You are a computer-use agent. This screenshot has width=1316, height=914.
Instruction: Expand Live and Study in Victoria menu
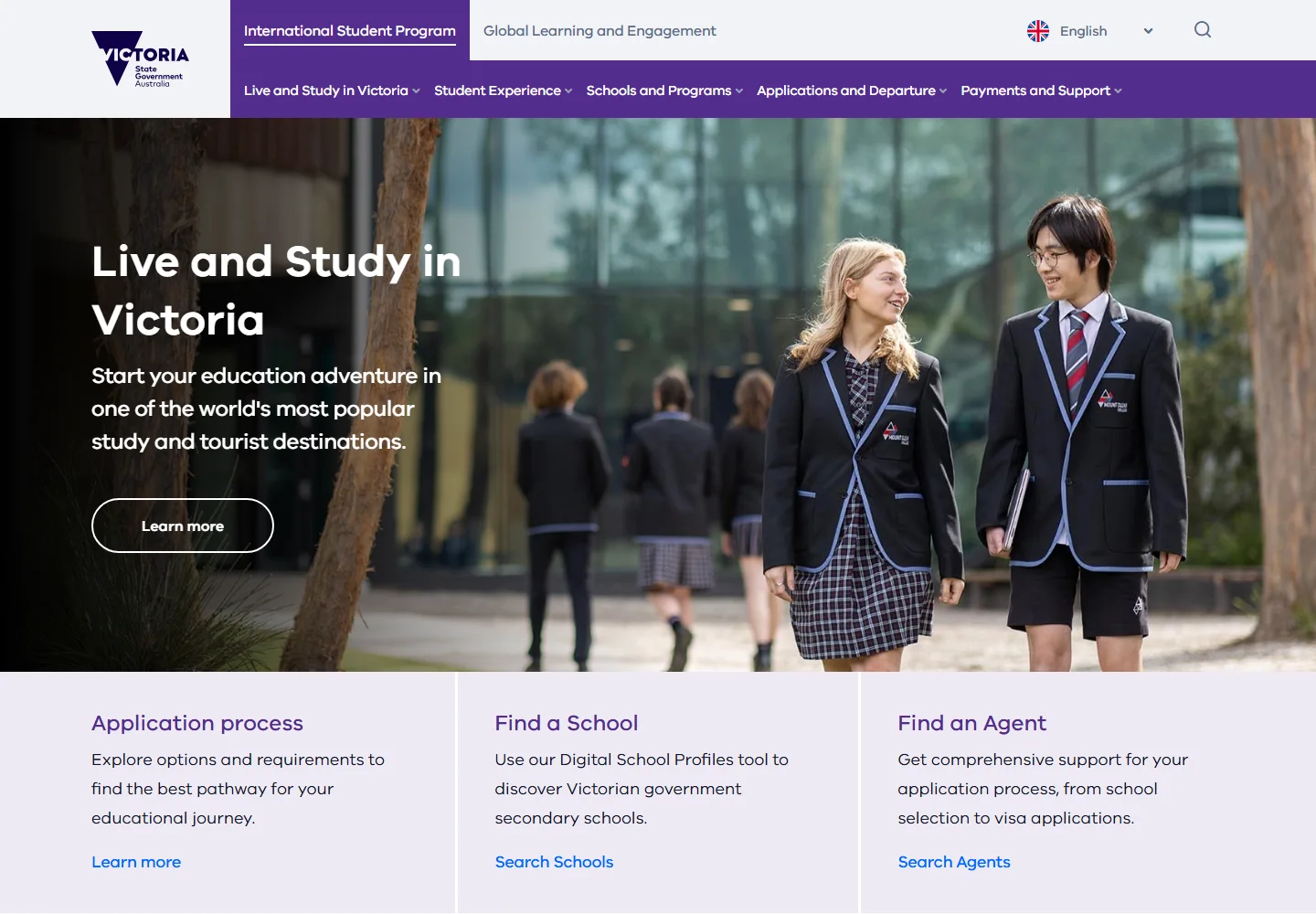tap(332, 90)
